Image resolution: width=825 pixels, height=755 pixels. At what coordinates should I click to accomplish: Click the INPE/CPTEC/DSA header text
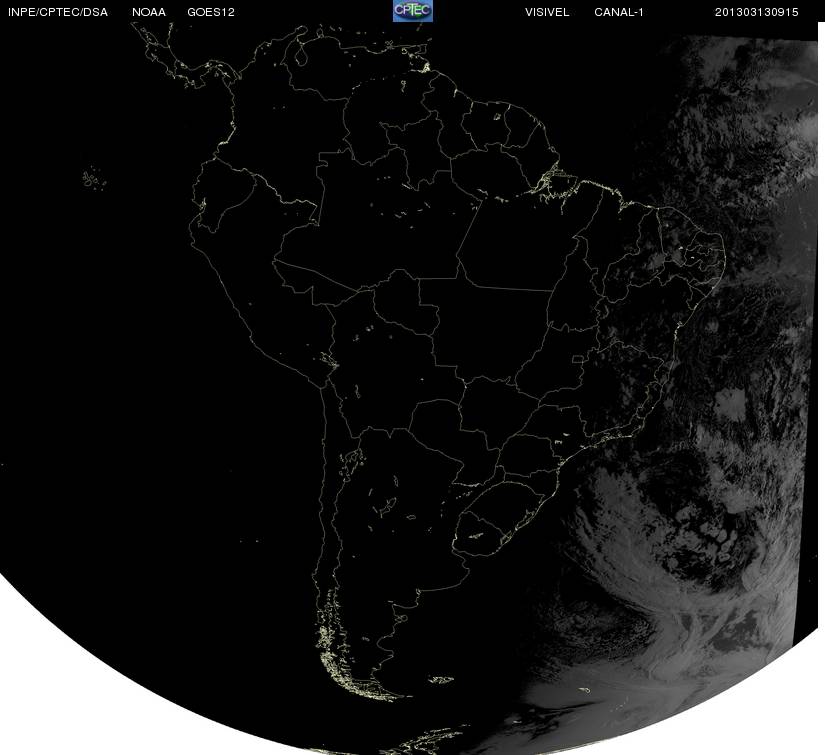coord(58,12)
